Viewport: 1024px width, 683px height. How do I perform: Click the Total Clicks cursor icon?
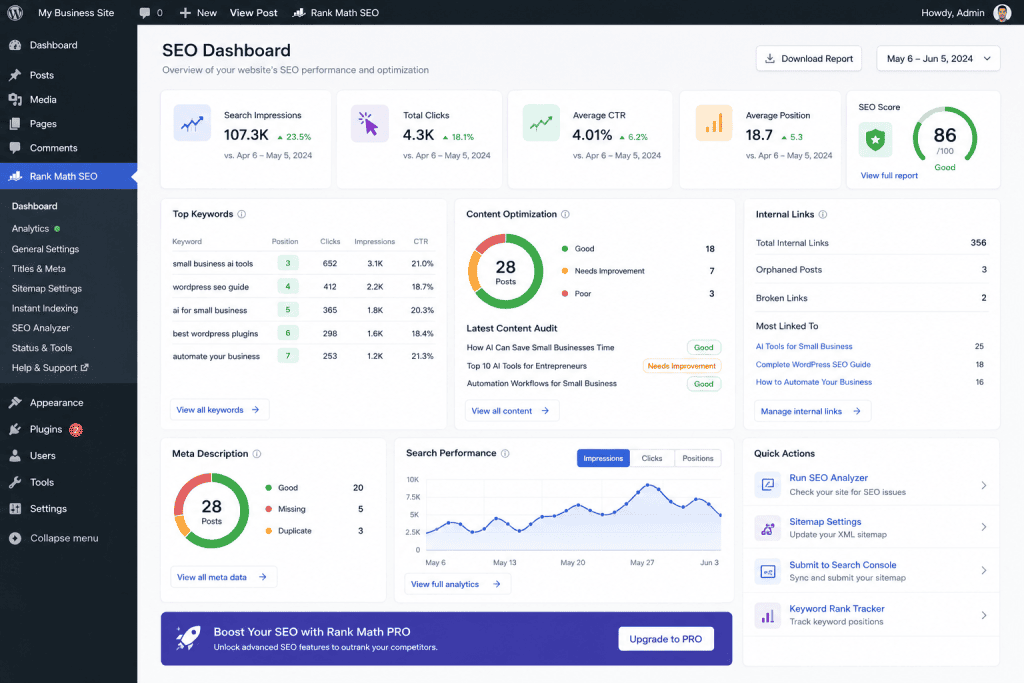[370, 123]
